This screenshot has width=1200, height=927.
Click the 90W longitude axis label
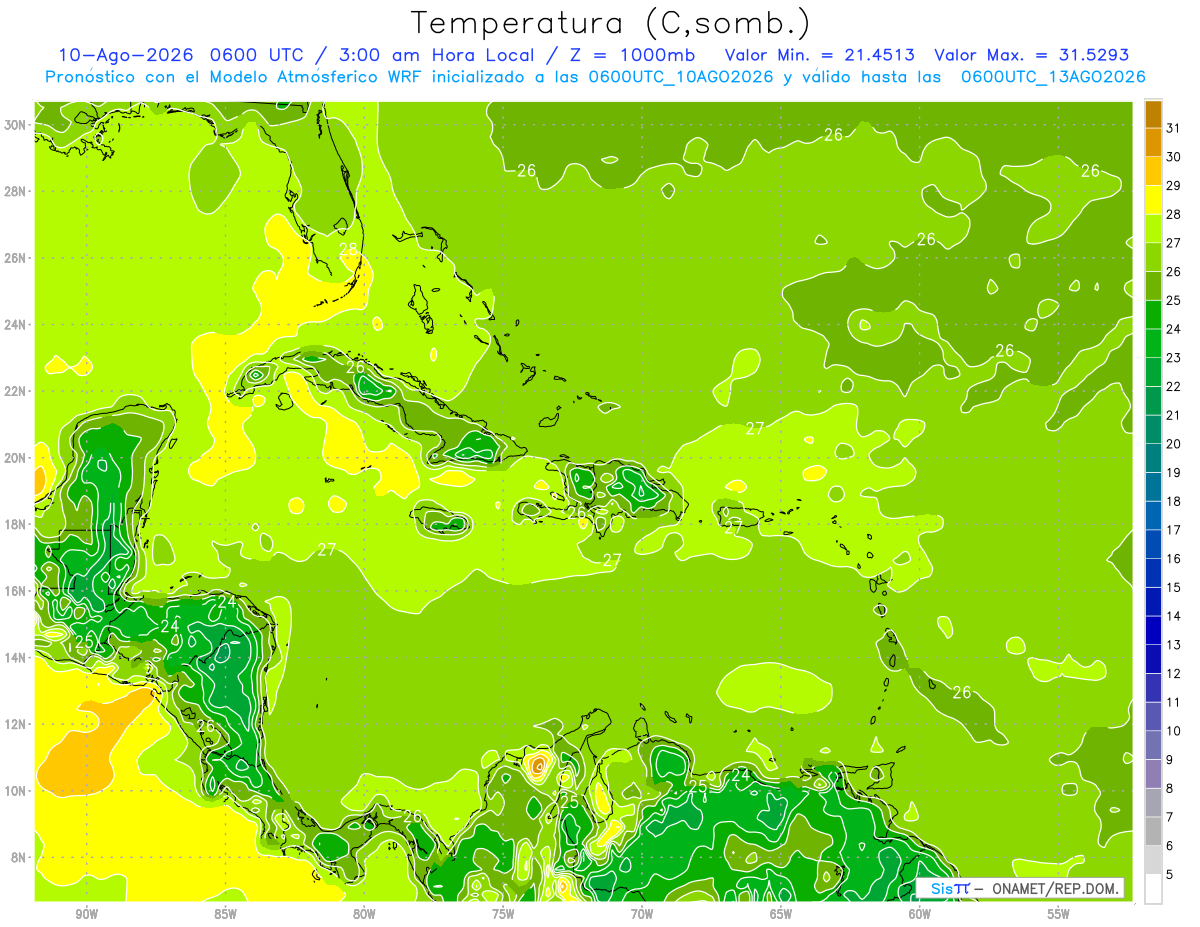pos(86,914)
